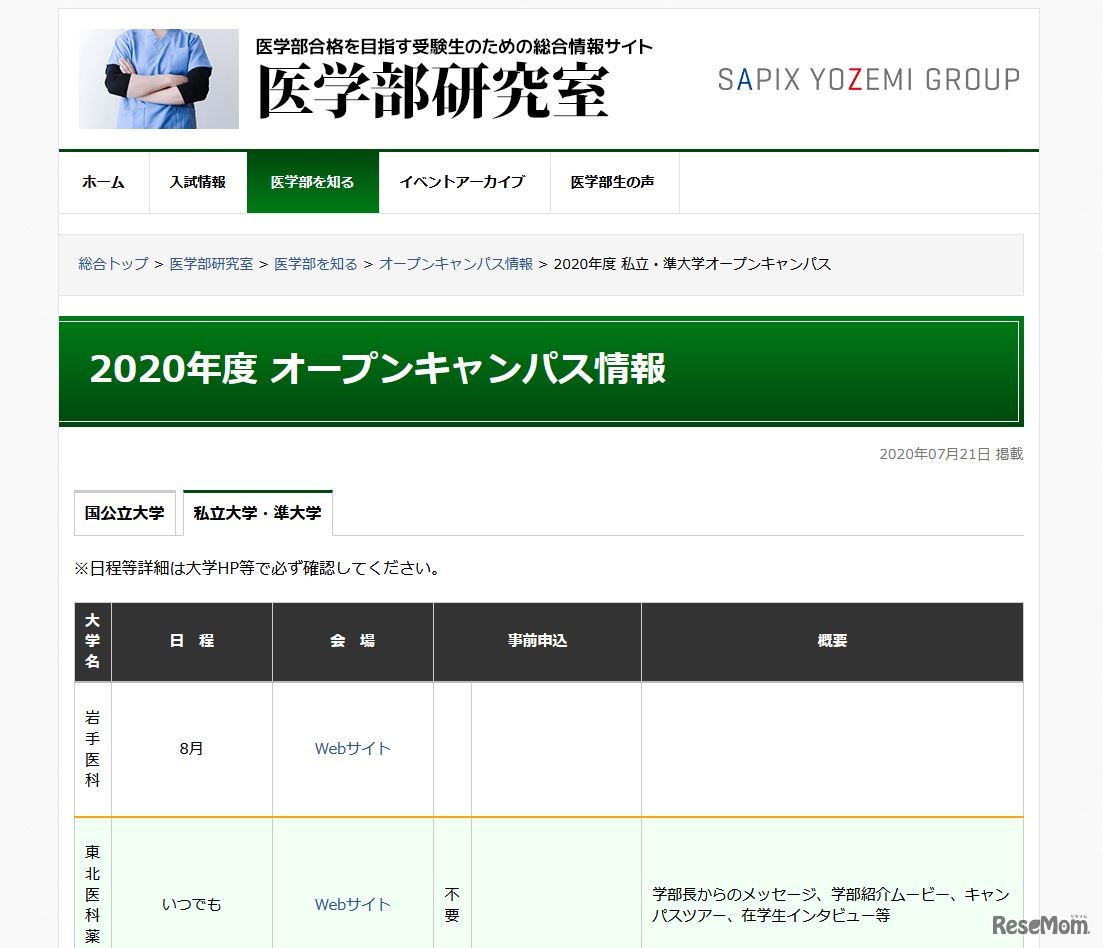Open the 医学部生の声 navigation menu item

[x=614, y=182]
